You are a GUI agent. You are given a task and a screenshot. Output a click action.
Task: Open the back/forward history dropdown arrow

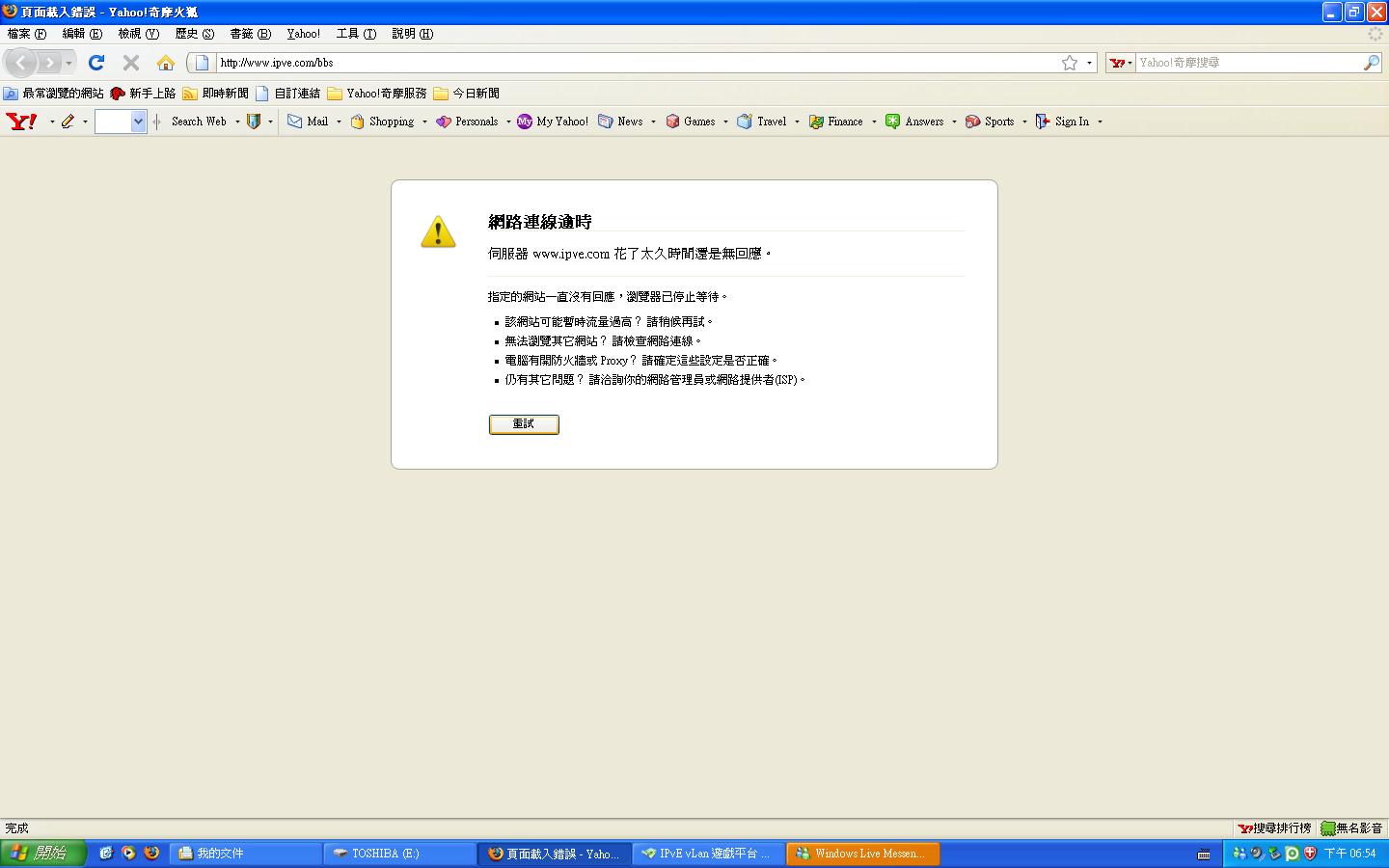click(x=68, y=64)
